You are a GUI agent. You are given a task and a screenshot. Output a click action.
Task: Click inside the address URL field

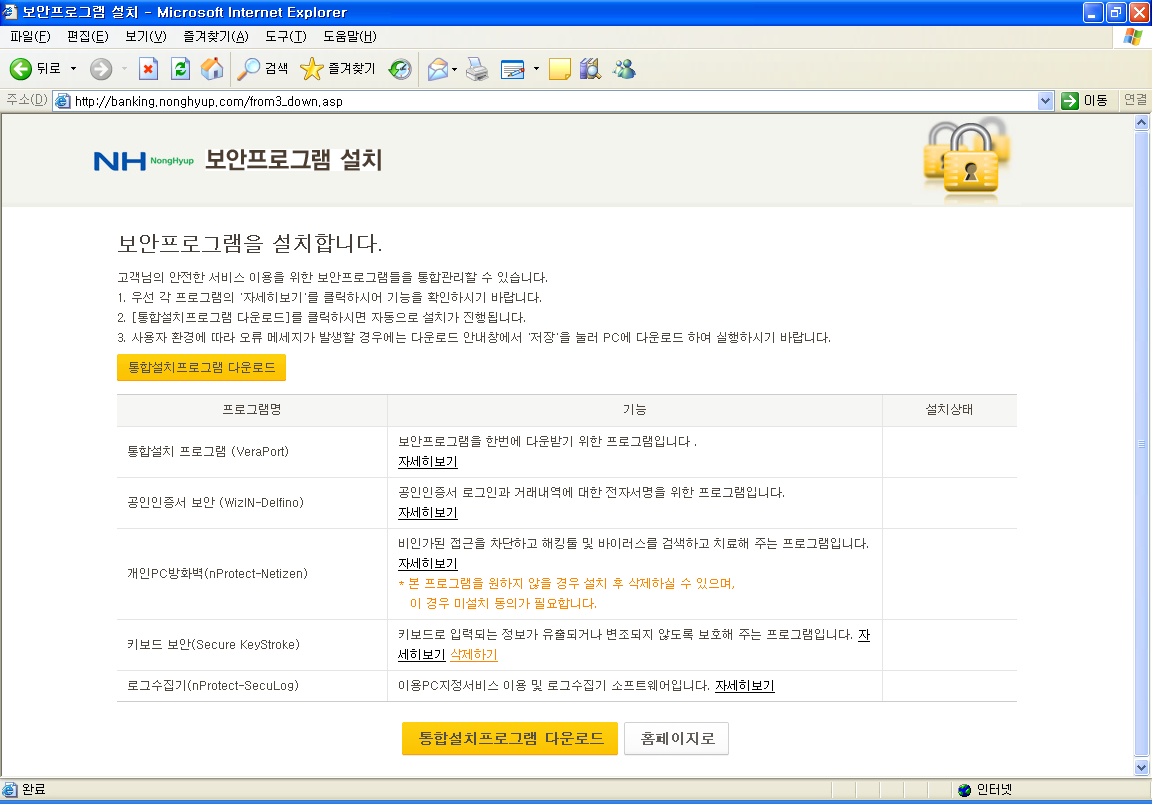551,101
